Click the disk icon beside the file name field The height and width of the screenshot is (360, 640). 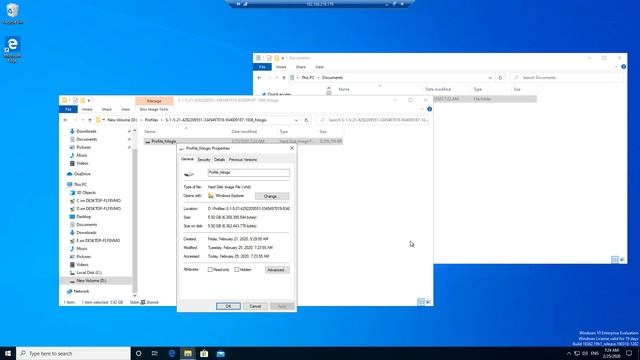tap(189, 174)
